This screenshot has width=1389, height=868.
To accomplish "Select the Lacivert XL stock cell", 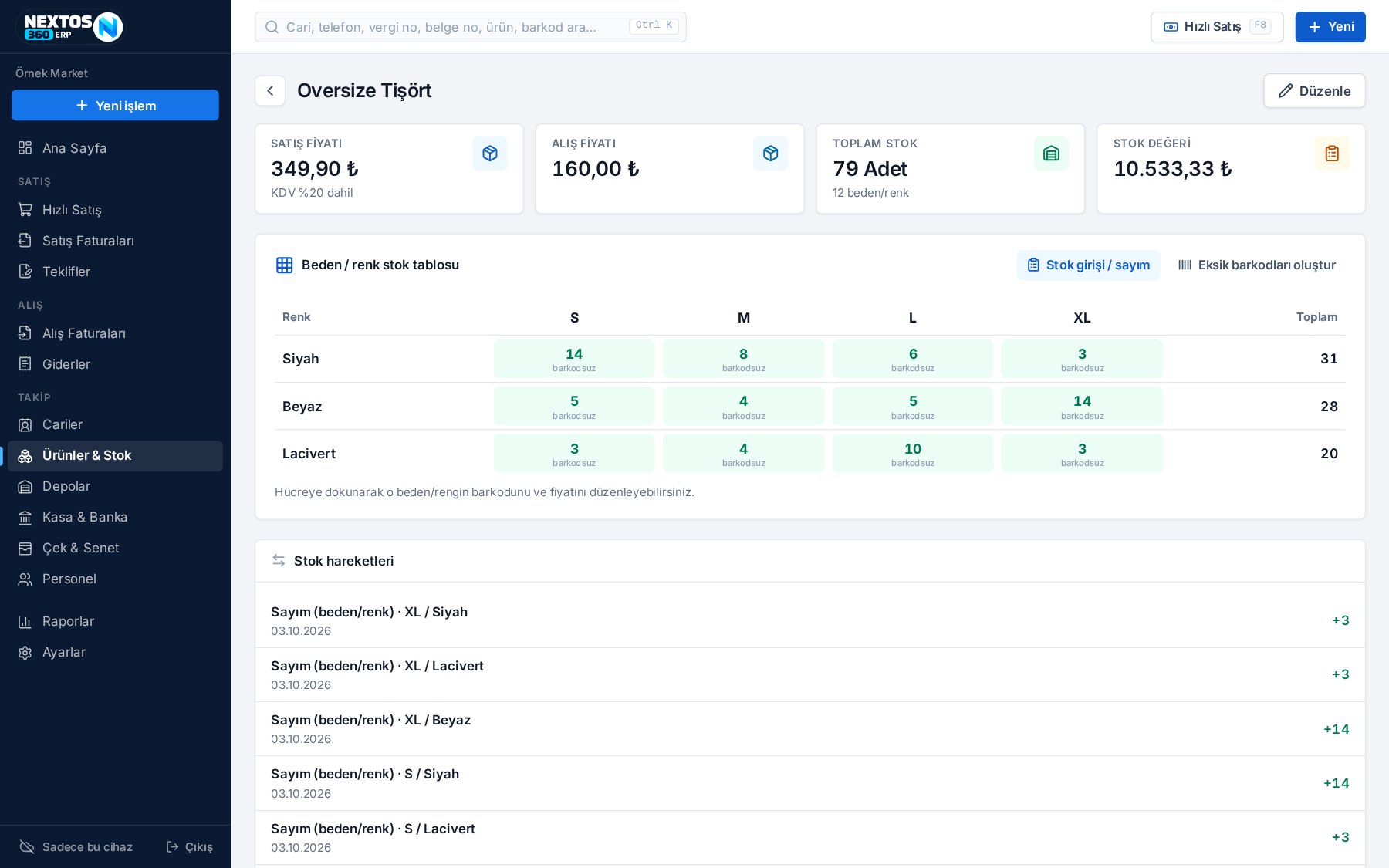I will pyautogui.click(x=1082, y=454).
